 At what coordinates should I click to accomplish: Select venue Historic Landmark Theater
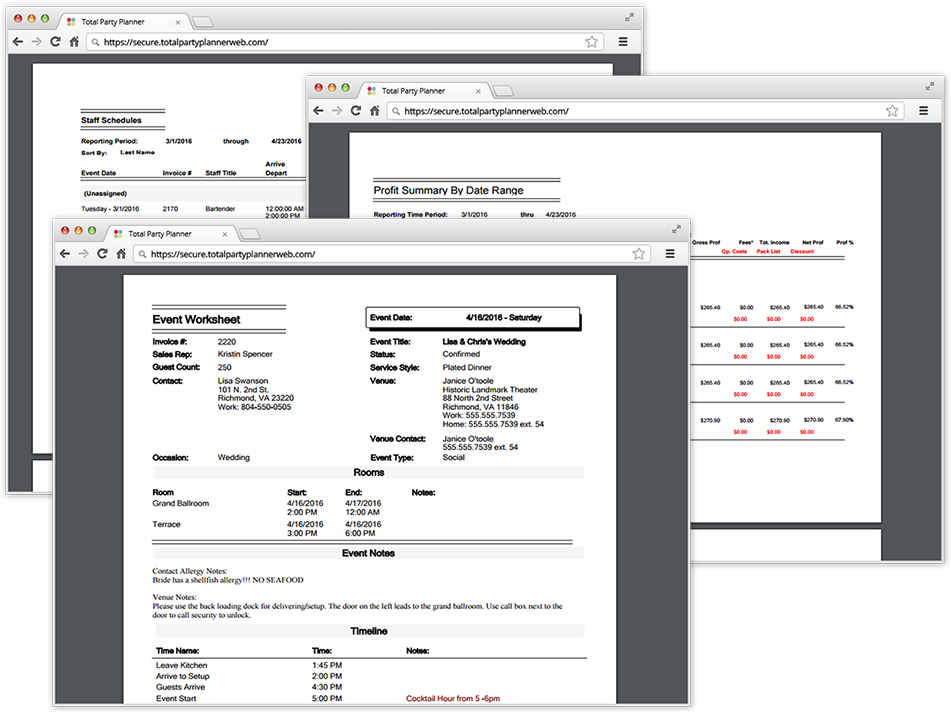[x=490, y=390]
